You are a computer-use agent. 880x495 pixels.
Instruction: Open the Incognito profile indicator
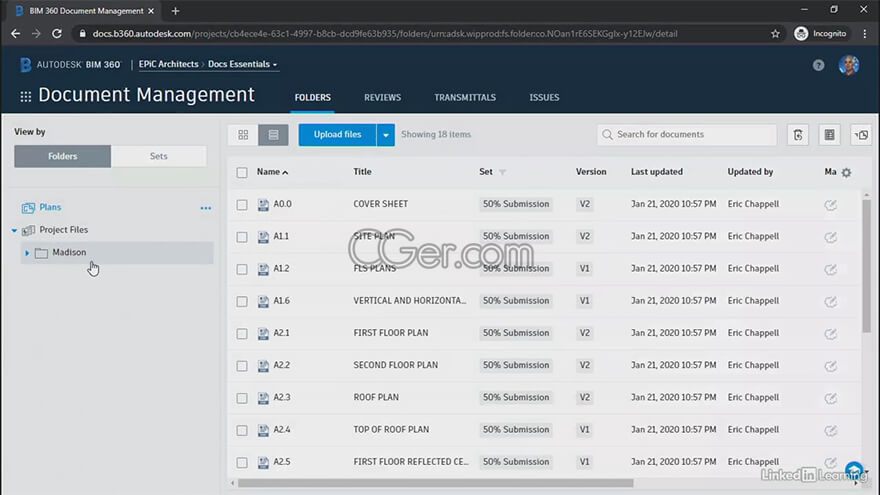click(820, 34)
